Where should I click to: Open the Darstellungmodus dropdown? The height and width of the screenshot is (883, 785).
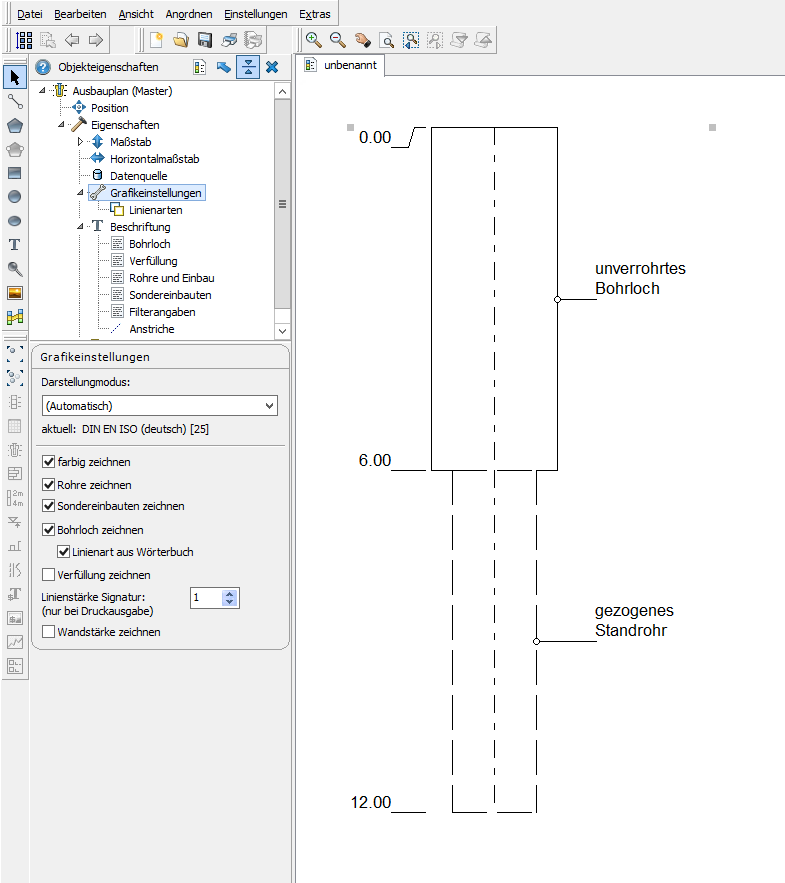pyautogui.click(x=160, y=405)
